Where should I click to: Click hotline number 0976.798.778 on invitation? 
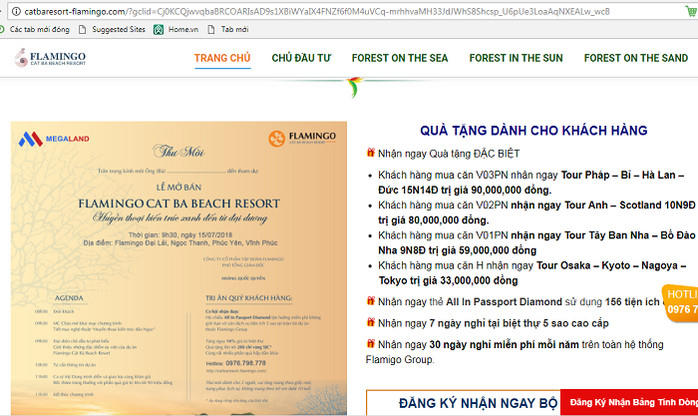tap(245, 363)
